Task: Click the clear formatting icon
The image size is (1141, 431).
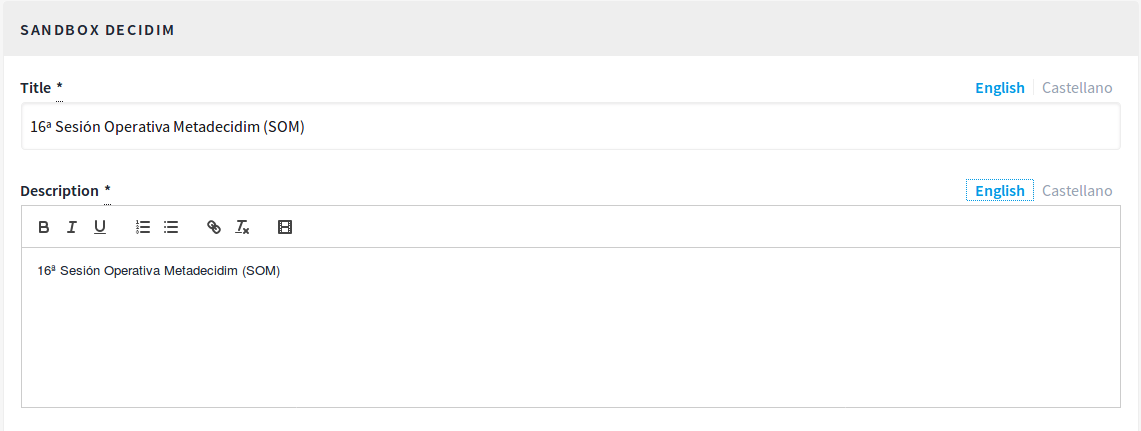Action: tap(242, 227)
